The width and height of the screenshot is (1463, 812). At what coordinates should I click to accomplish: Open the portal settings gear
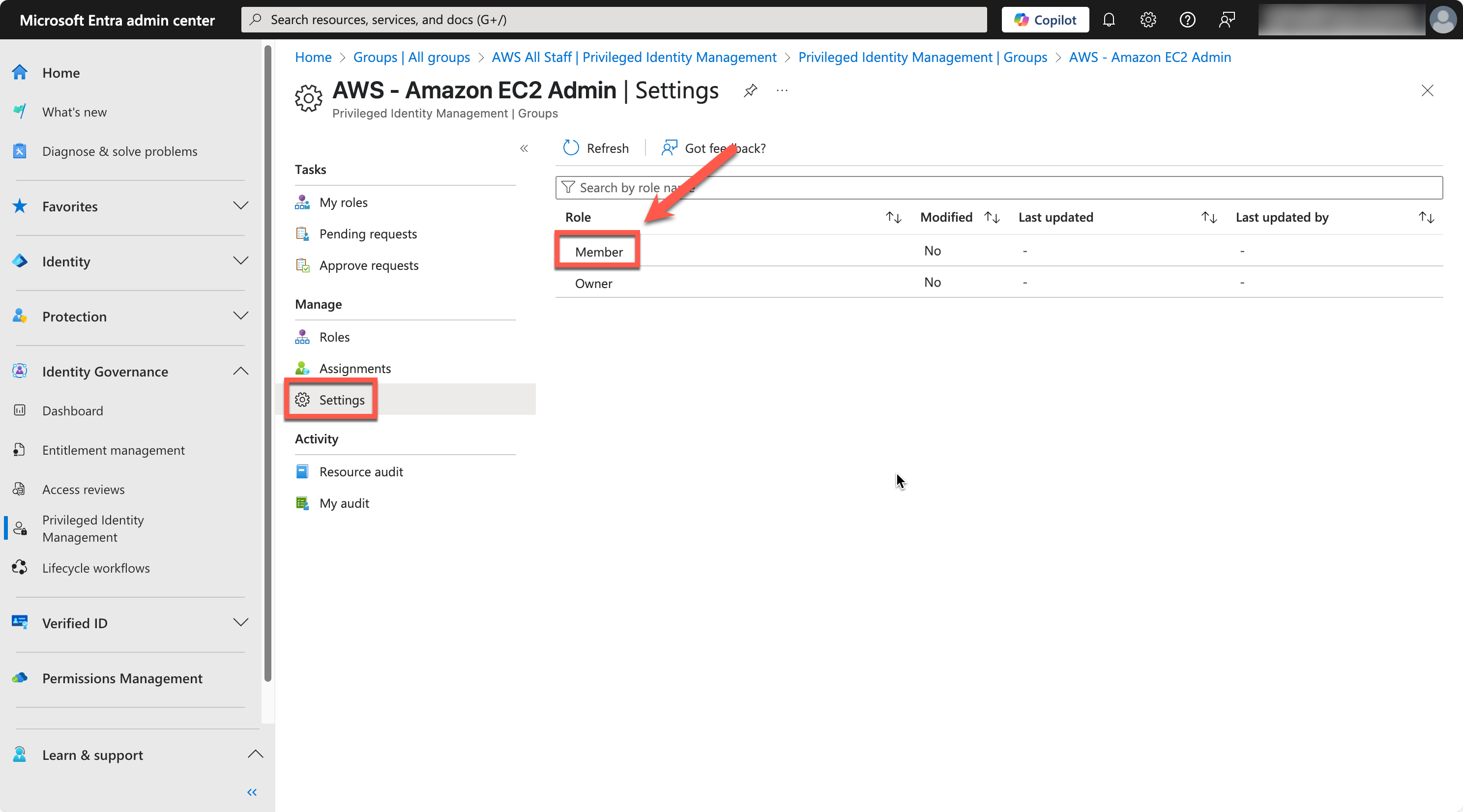pos(1148,19)
